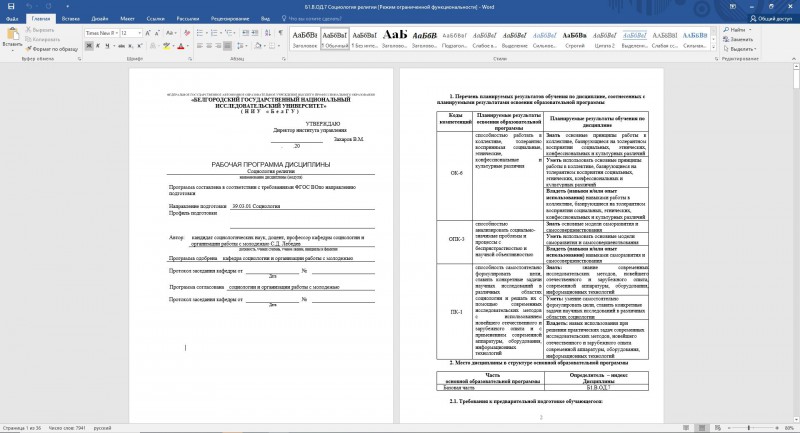Align text to the right
The height and width of the screenshot is (433, 800).
pos(218,46)
